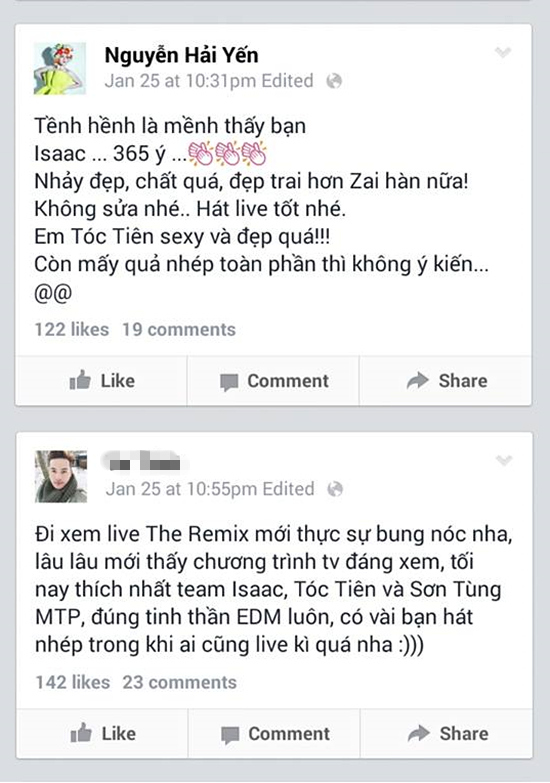Tap the Share arrow icon on first post
The height and width of the screenshot is (783, 550).
[x=418, y=381]
